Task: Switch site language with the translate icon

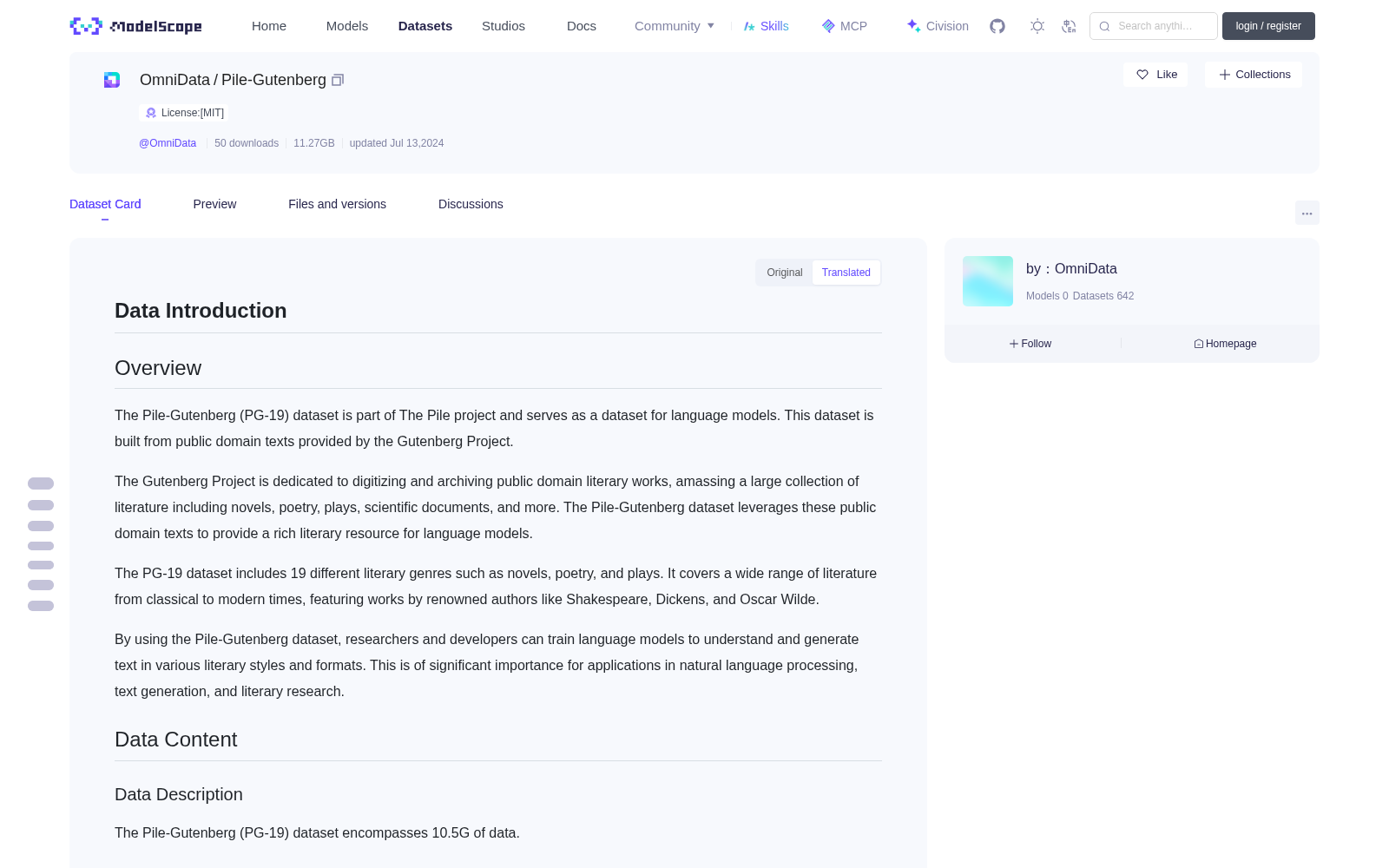Action: (1070, 26)
